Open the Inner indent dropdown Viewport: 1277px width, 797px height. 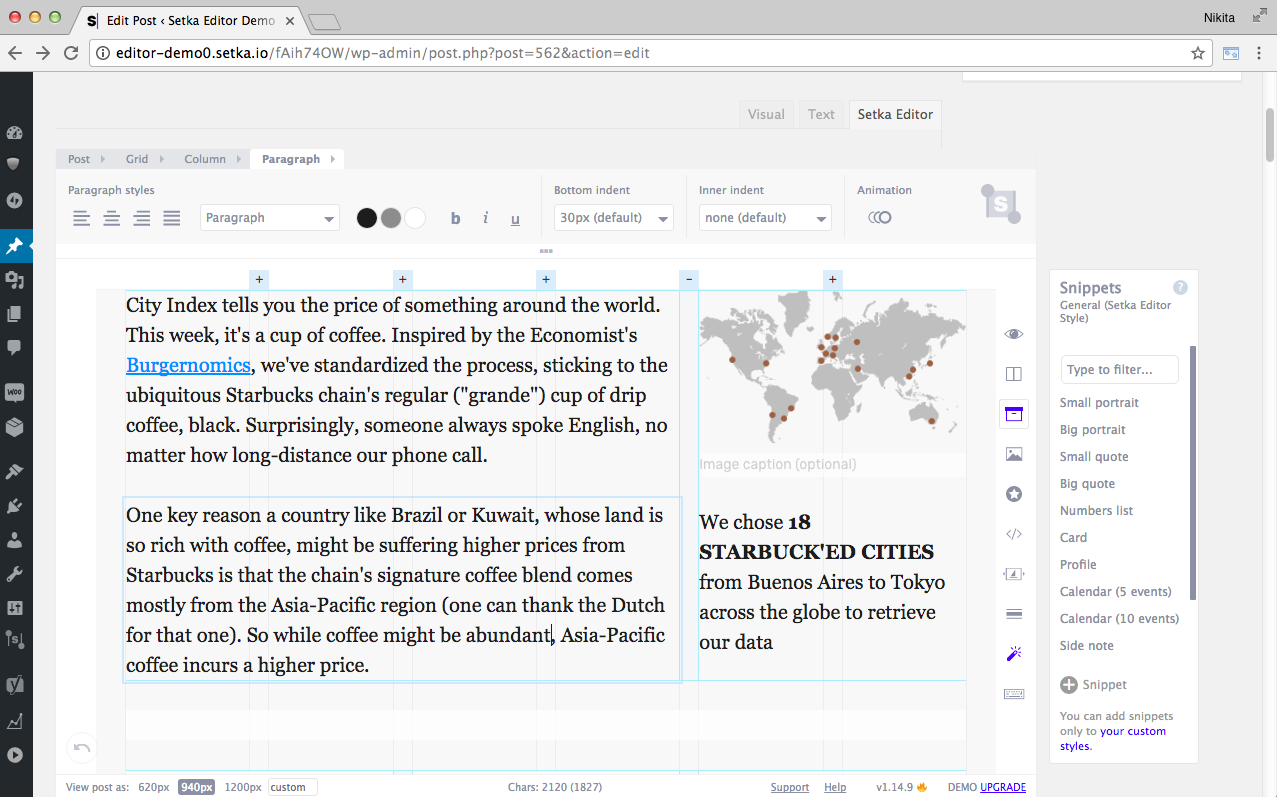click(x=765, y=218)
